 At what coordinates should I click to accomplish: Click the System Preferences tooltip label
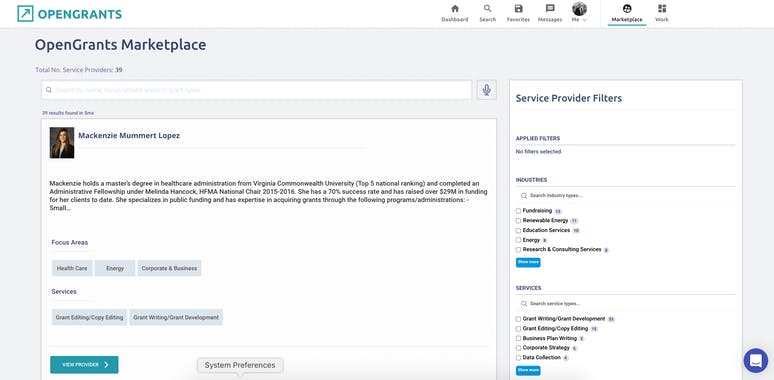[x=240, y=365]
